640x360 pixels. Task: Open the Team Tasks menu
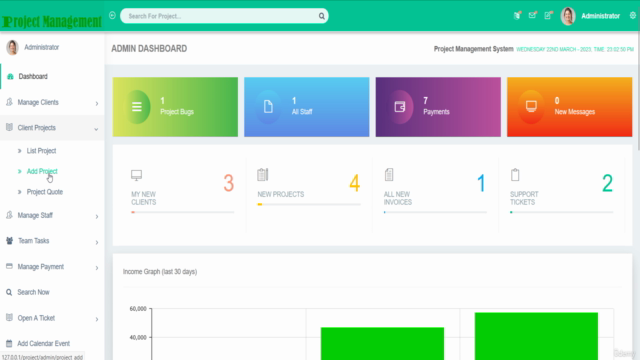click(52, 241)
